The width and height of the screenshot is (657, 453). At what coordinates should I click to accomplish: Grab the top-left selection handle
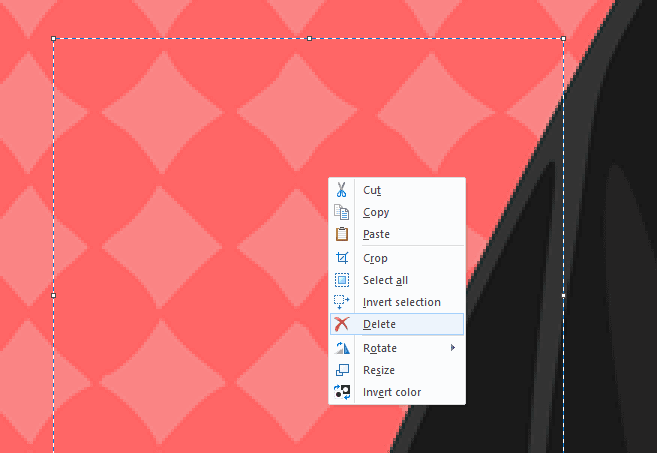click(54, 39)
